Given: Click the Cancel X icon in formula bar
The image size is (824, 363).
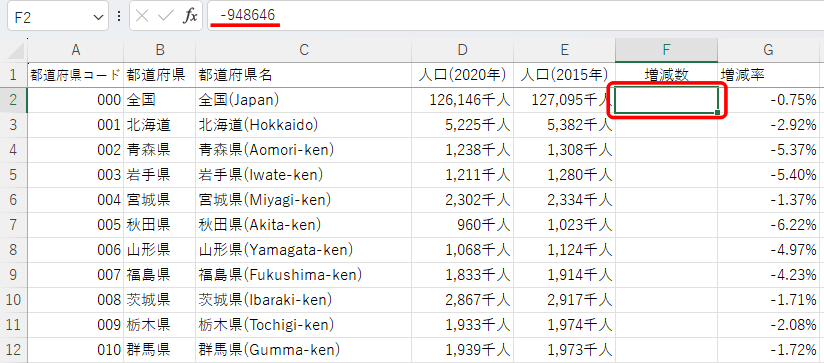Looking at the screenshot, I should point(142,16).
